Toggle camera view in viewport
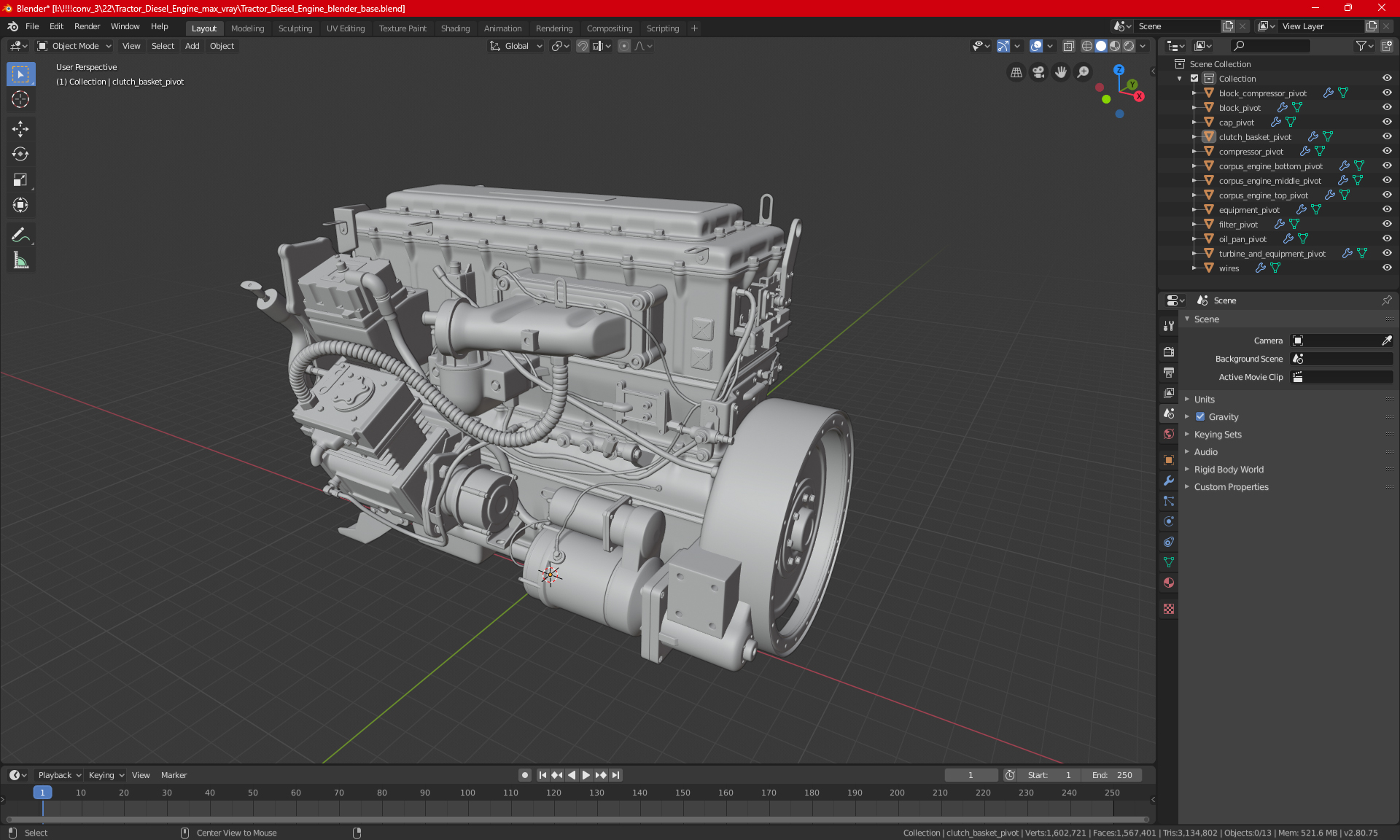The image size is (1400, 840). click(1038, 72)
